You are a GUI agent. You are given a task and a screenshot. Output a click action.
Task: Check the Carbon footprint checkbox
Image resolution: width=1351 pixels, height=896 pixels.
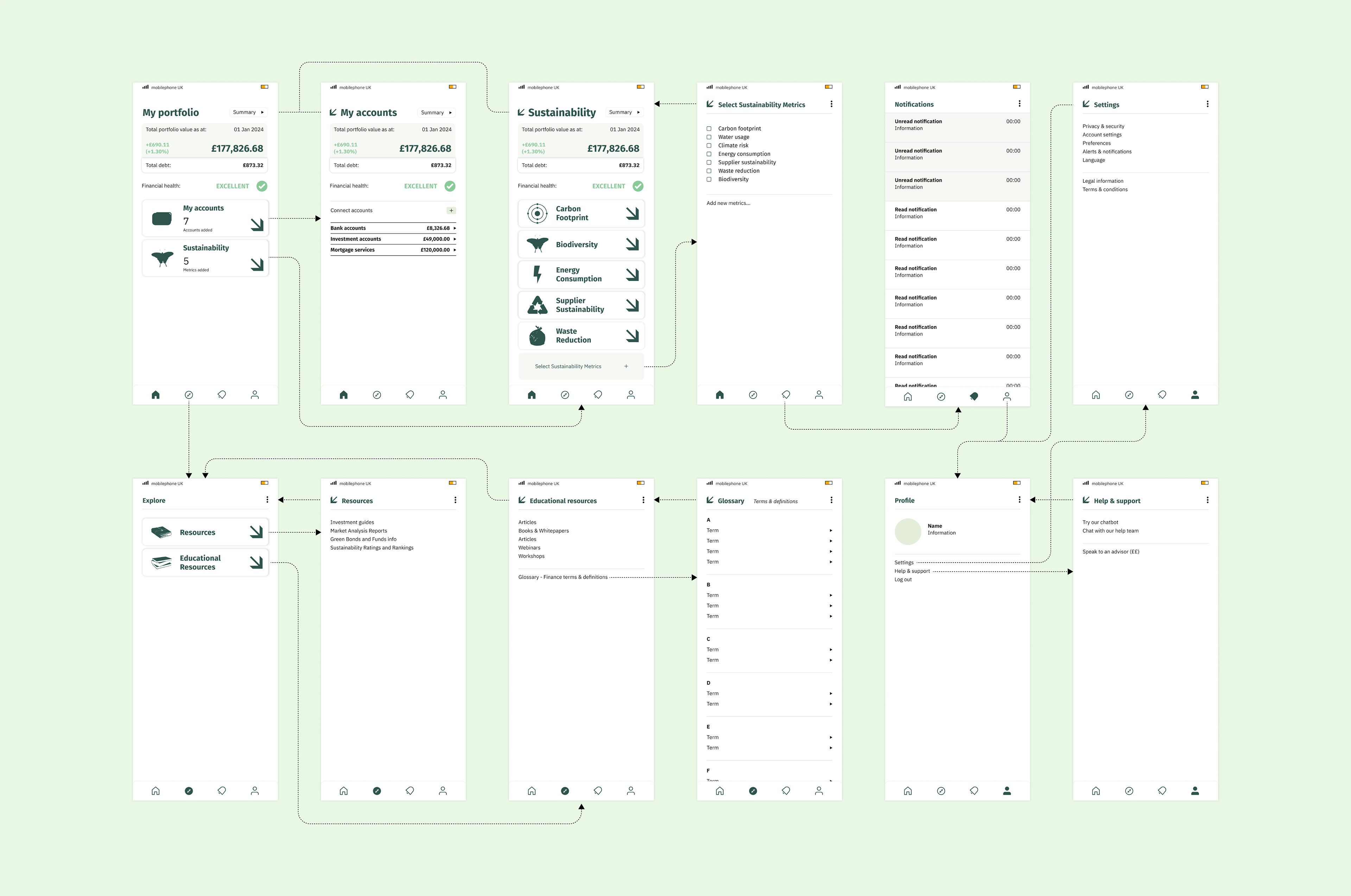(709, 129)
